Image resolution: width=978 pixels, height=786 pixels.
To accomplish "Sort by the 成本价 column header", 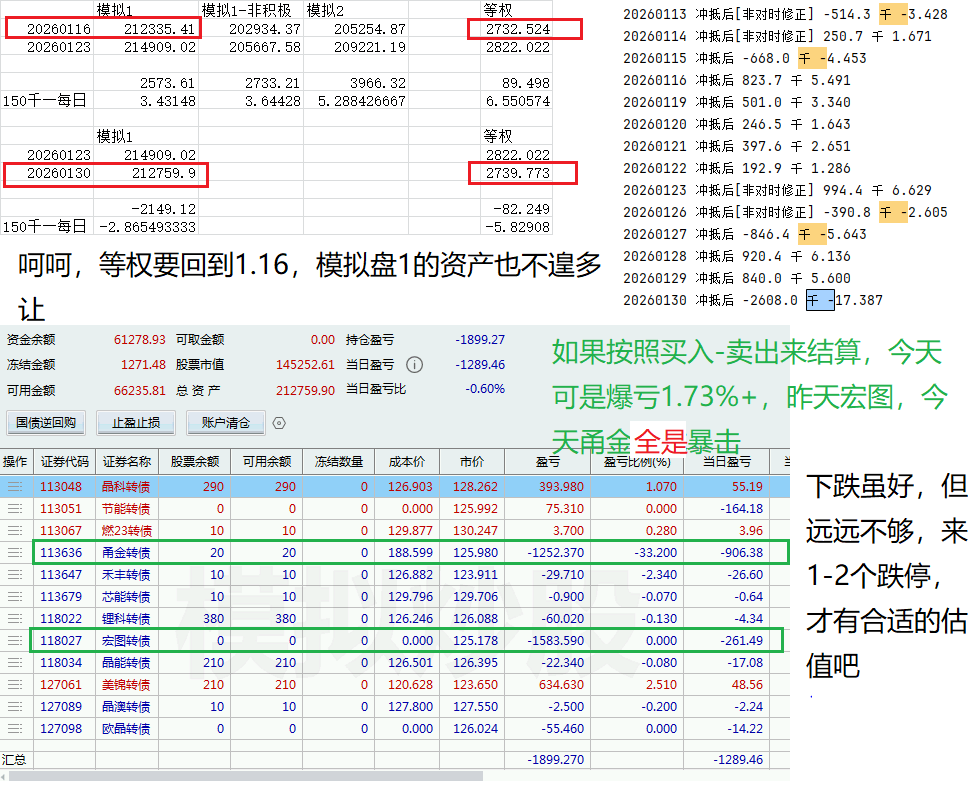I will tap(407, 462).
